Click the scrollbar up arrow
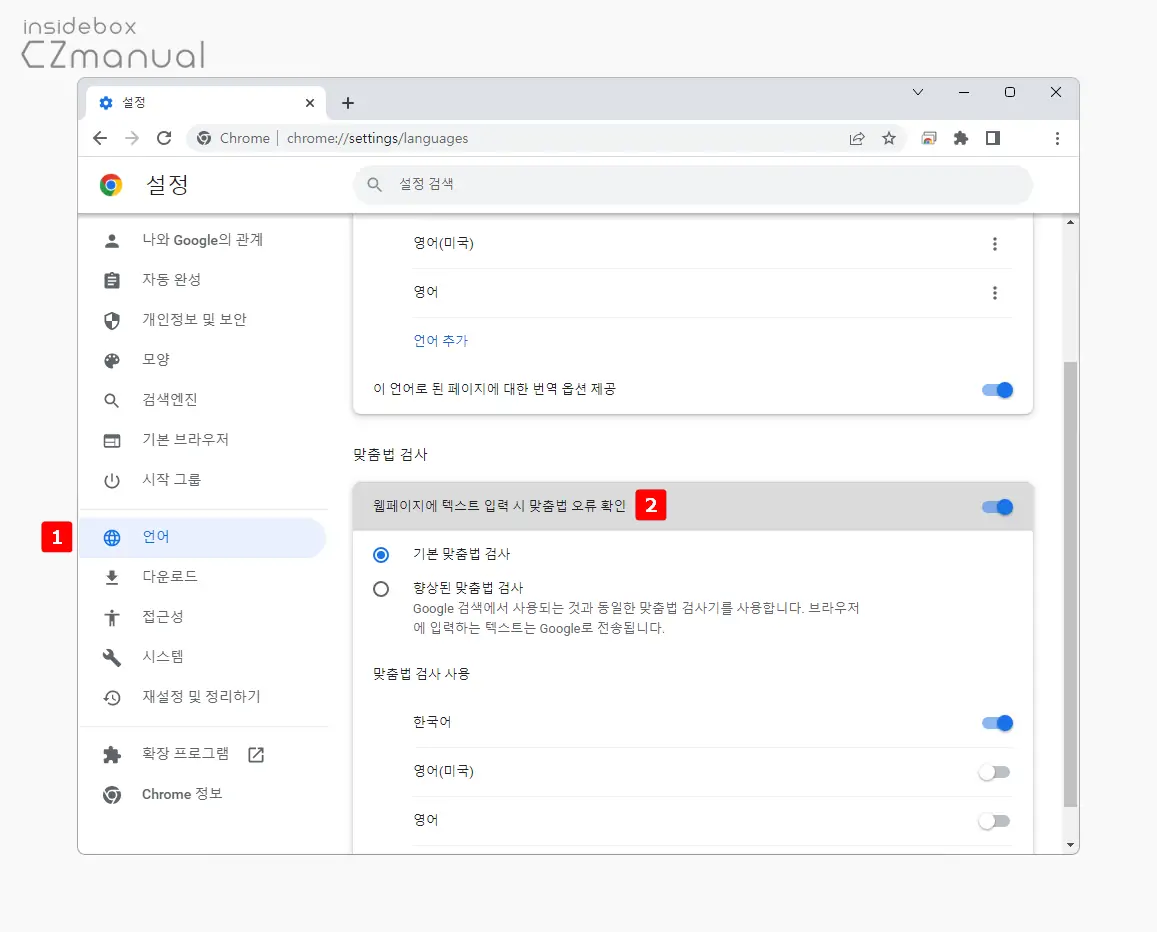 click(x=1070, y=222)
